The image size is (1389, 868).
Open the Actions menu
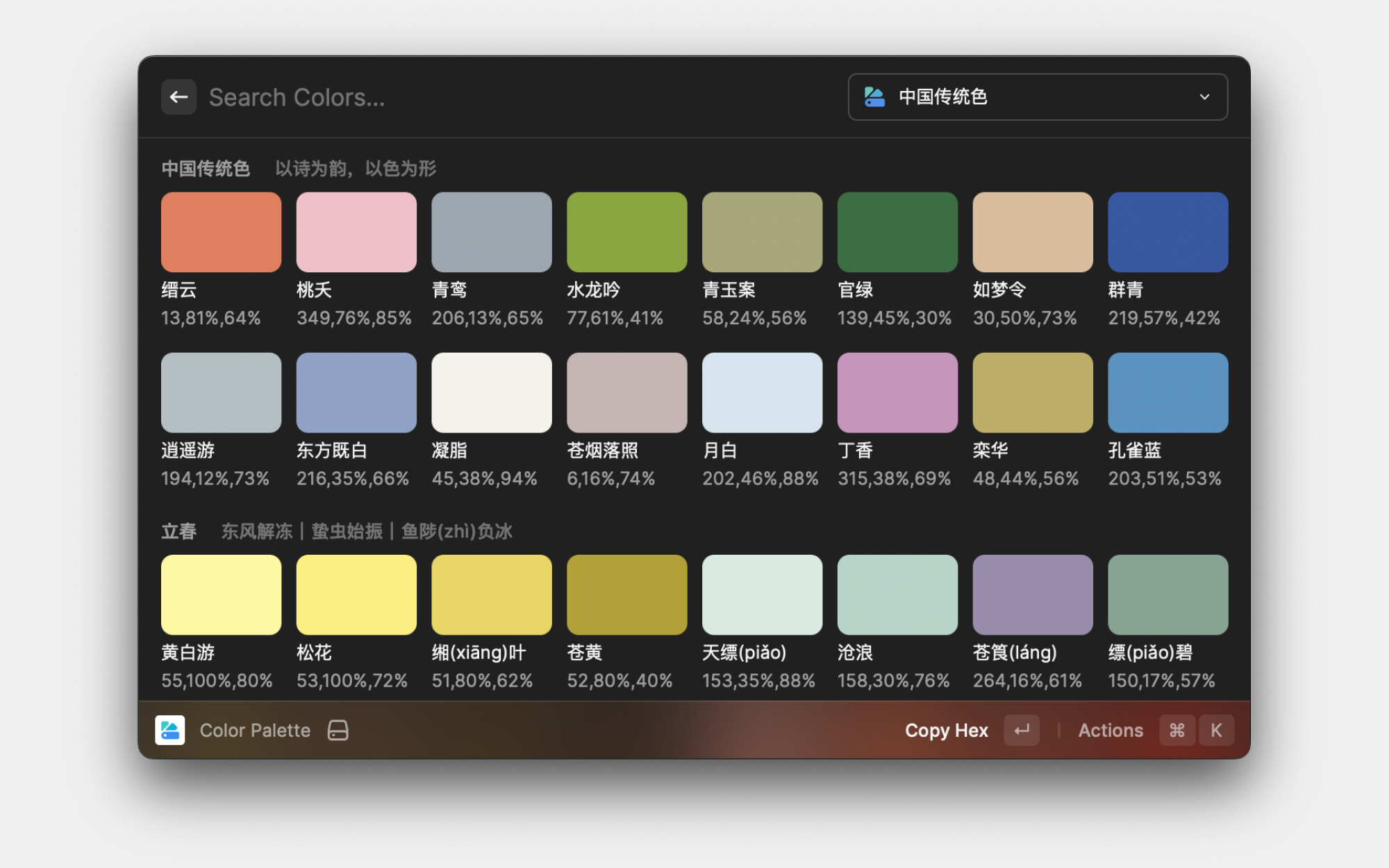pyautogui.click(x=1110, y=731)
